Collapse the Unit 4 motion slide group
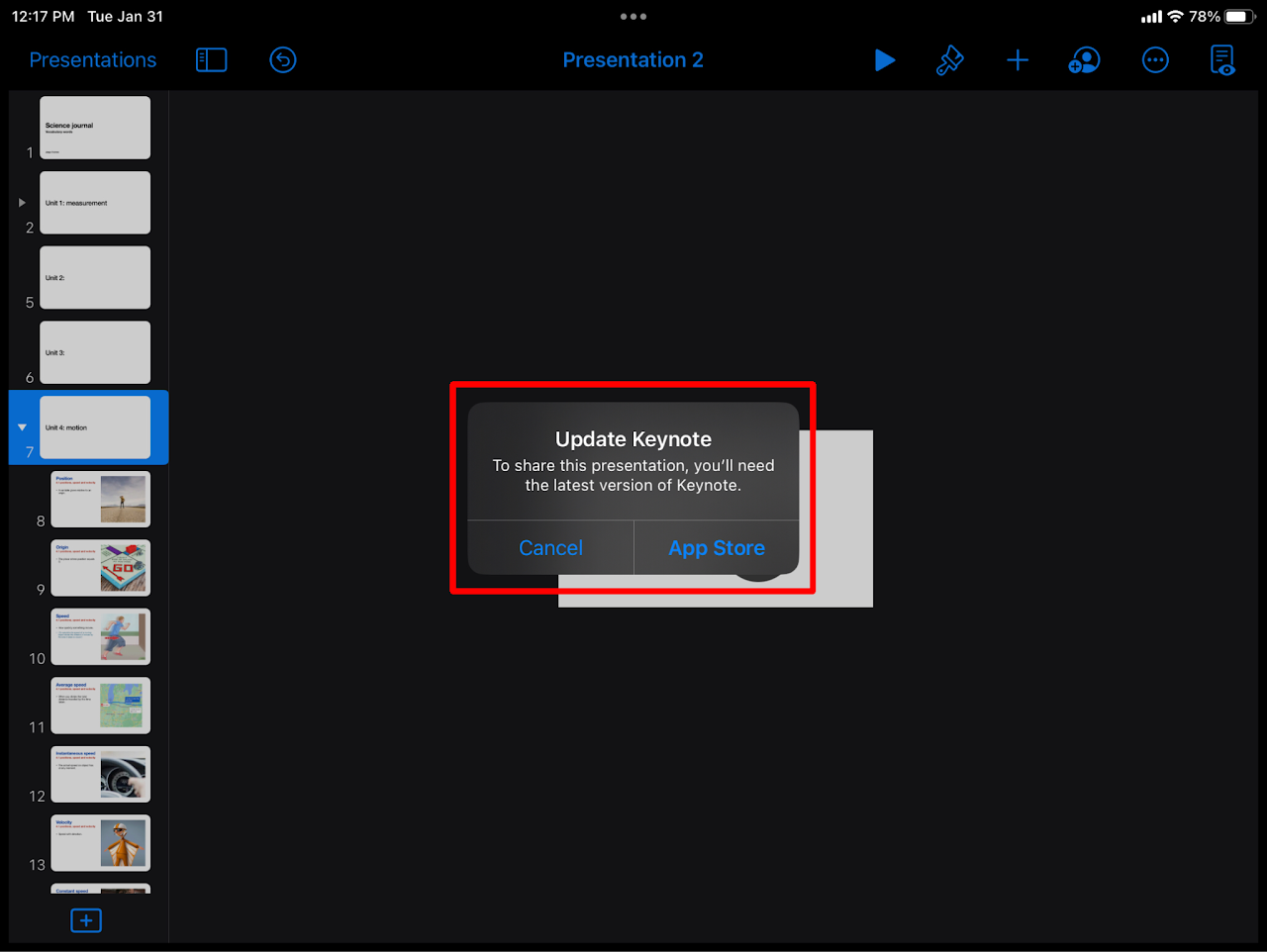Image resolution: width=1267 pixels, height=952 pixels. [22, 428]
